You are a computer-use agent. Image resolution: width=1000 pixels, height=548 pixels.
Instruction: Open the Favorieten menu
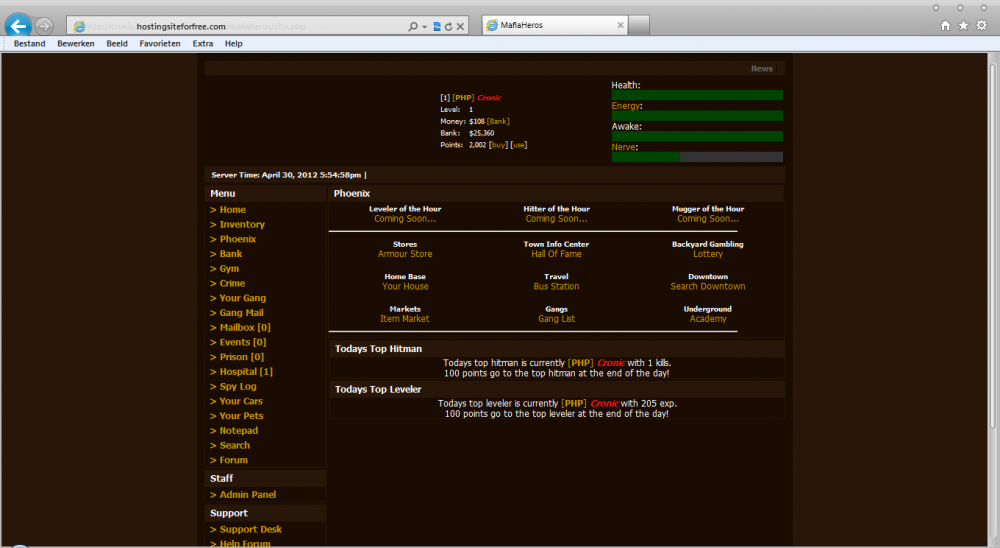[160, 44]
